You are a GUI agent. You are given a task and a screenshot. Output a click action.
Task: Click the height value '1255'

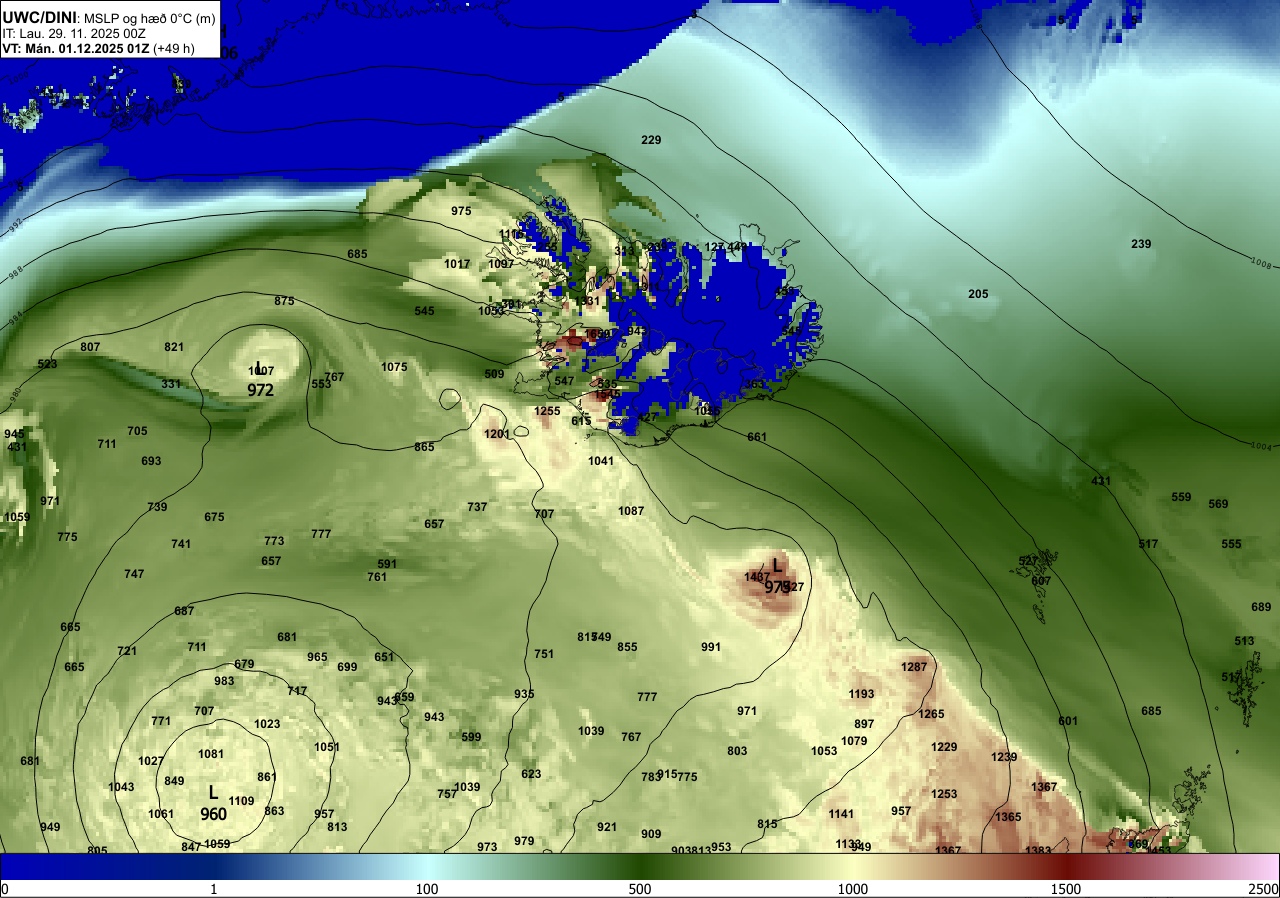[x=547, y=411]
